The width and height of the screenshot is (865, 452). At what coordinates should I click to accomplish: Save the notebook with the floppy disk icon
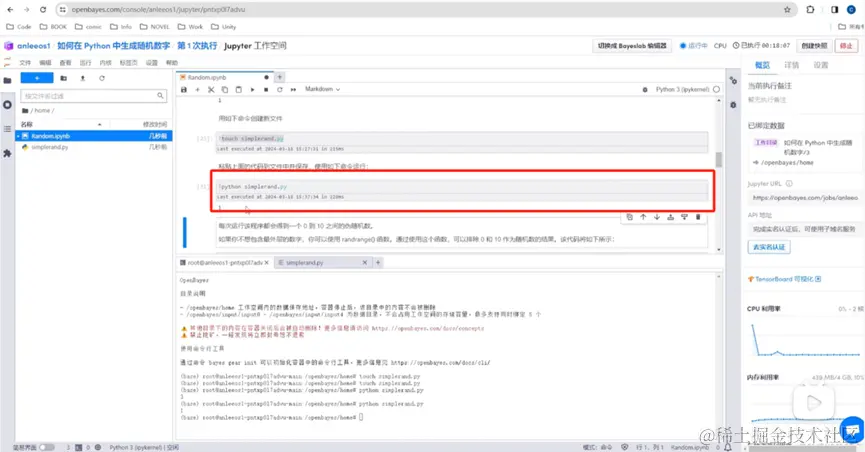pyautogui.click(x=184, y=89)
